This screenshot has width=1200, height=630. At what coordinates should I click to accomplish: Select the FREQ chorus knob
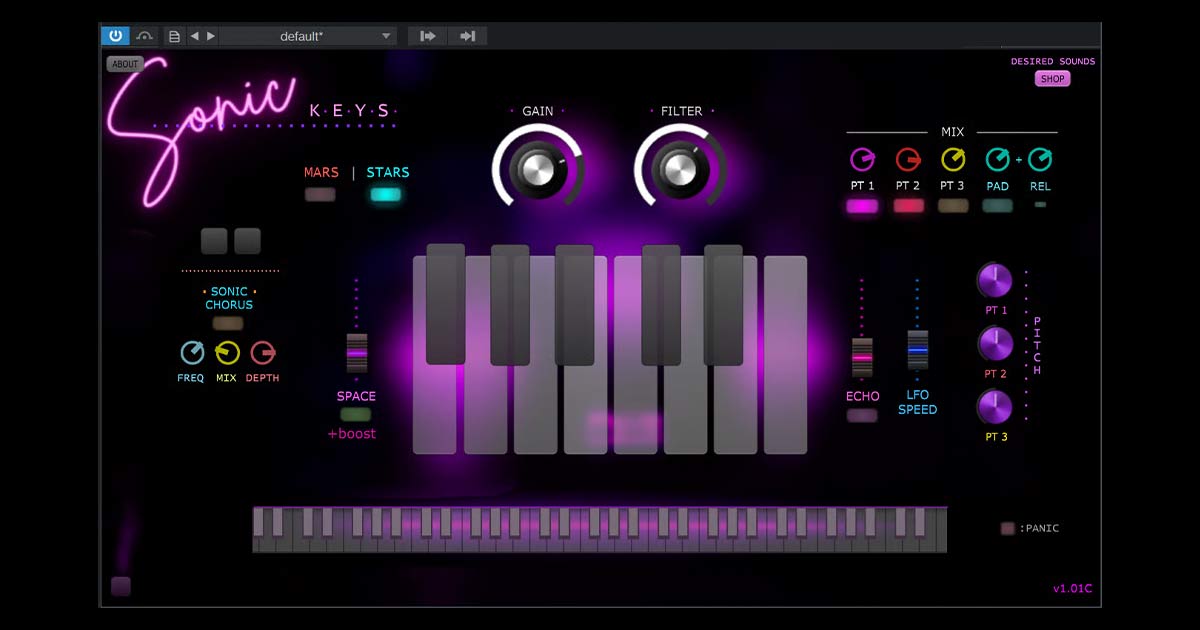click(x=190, y=354)
